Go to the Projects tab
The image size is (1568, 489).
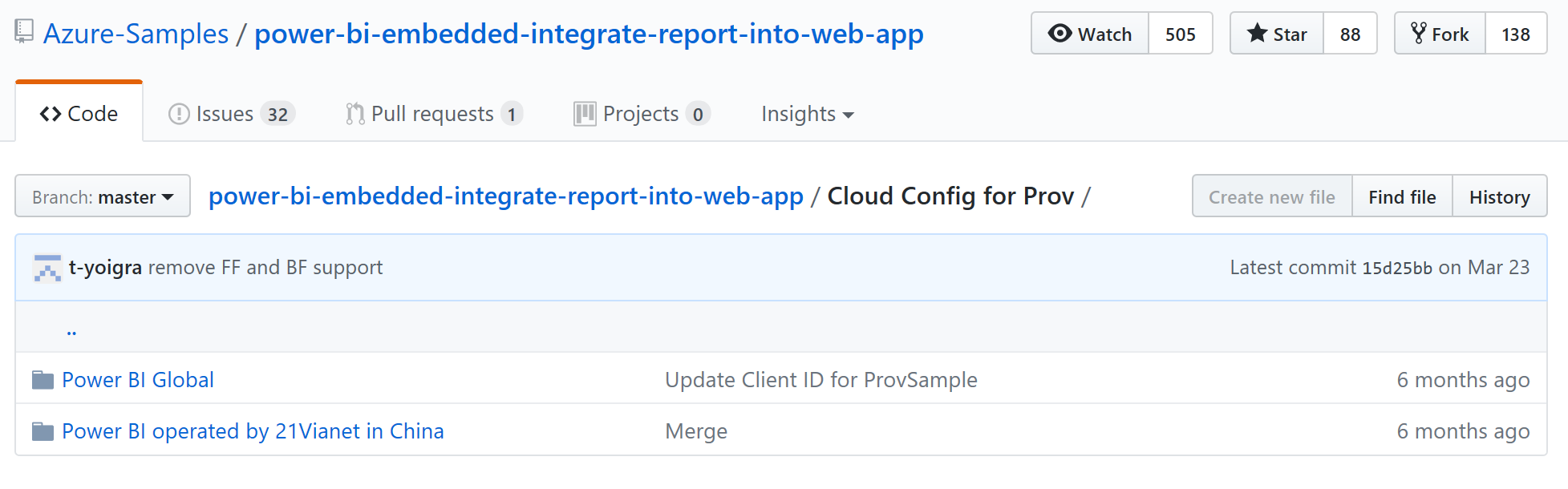point(641,114)
